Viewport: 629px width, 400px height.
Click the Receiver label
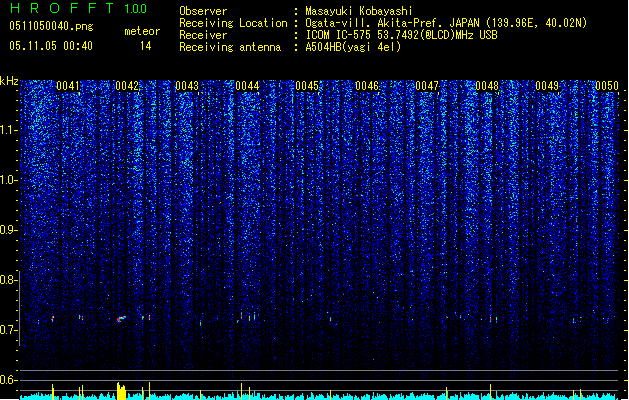pos(203,35)
